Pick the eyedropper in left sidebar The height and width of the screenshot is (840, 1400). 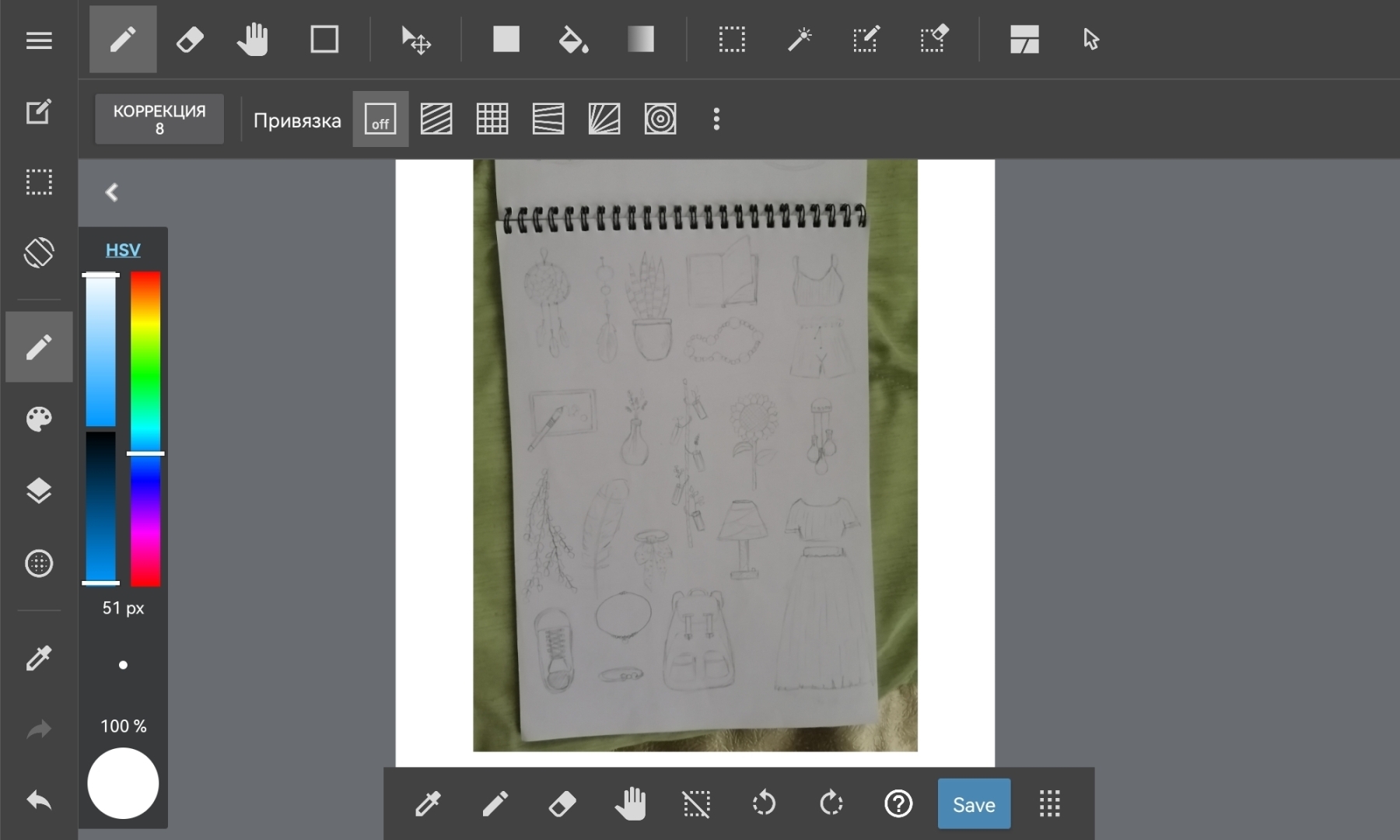[x=39, y=658]
